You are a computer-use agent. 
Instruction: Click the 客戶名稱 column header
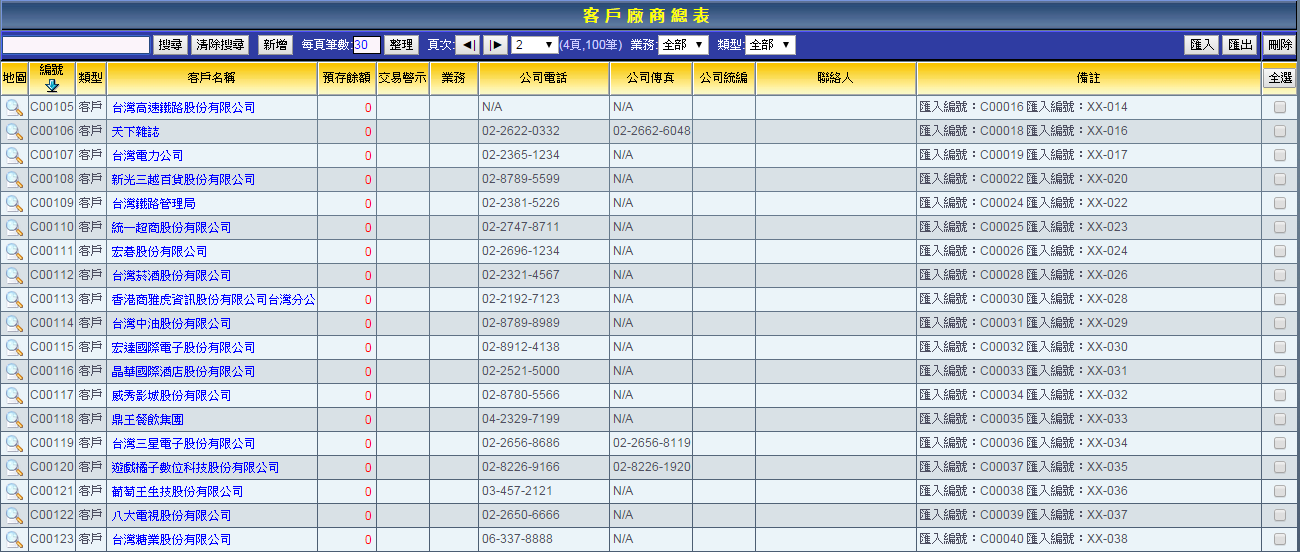[212, 78]
